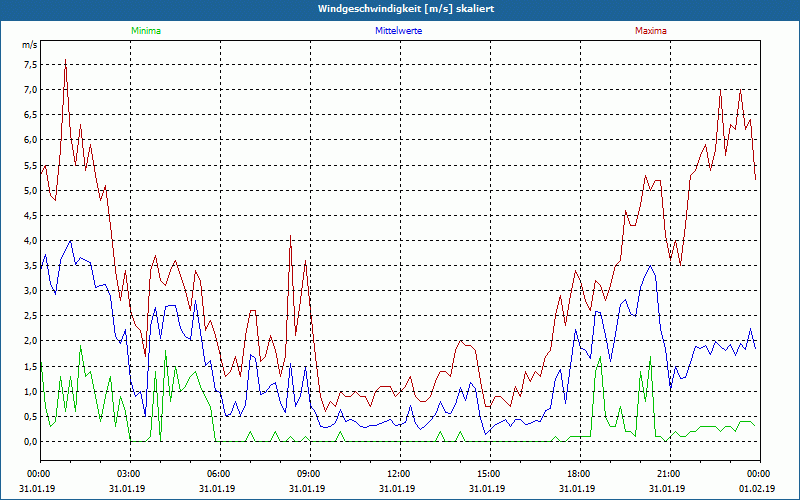
Task: Click the '4,5' y-axis value
Action: [30, 215]
